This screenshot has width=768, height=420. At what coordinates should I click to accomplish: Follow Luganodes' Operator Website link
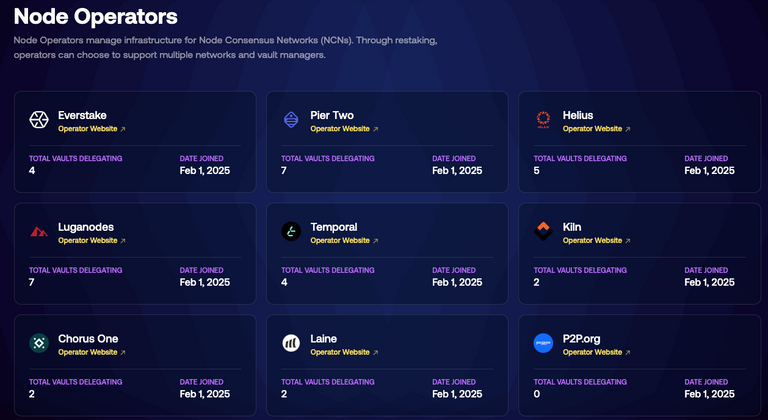coord(91,241)
